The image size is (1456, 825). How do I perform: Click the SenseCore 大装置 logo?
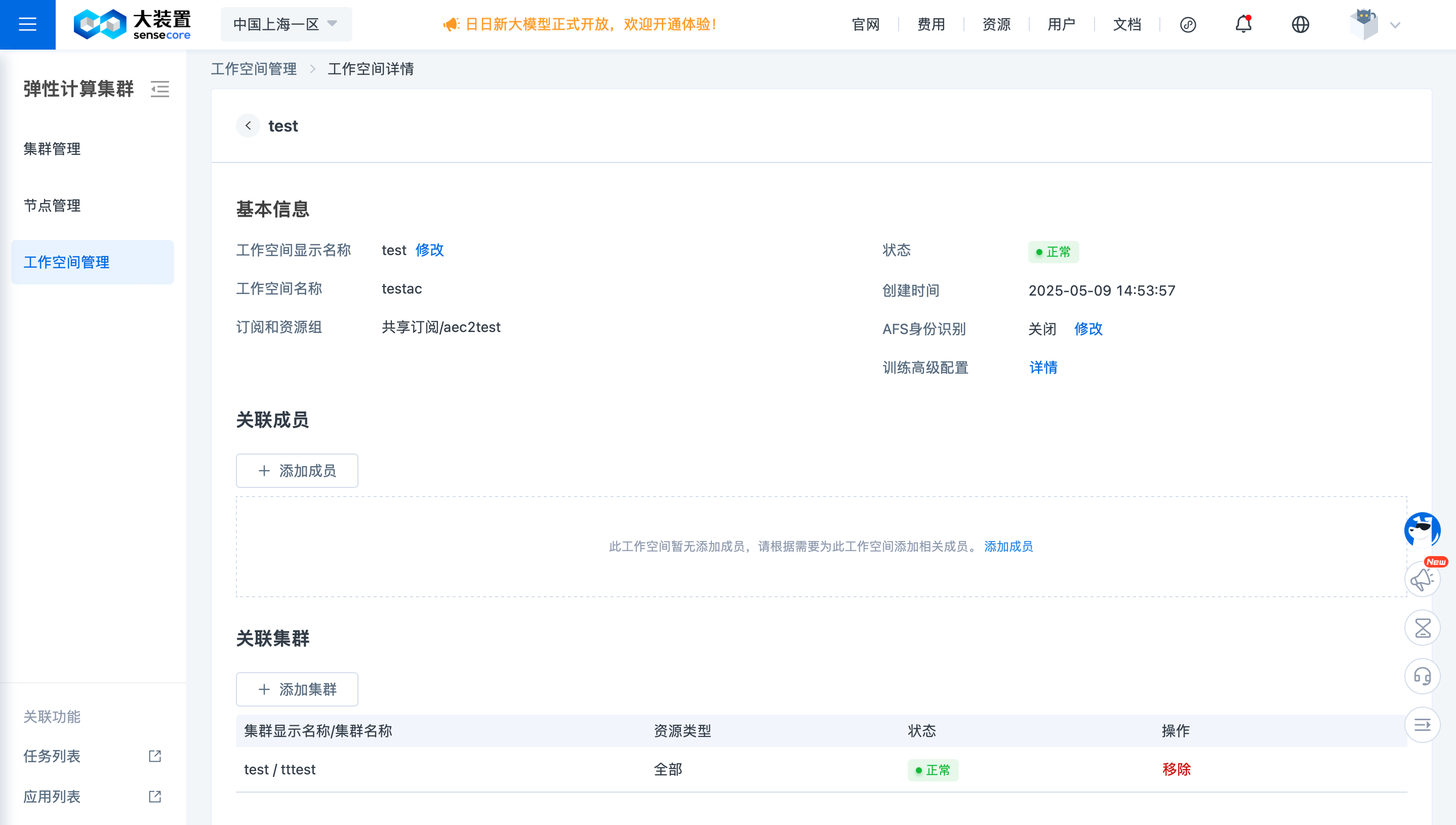tap(132, 24)
